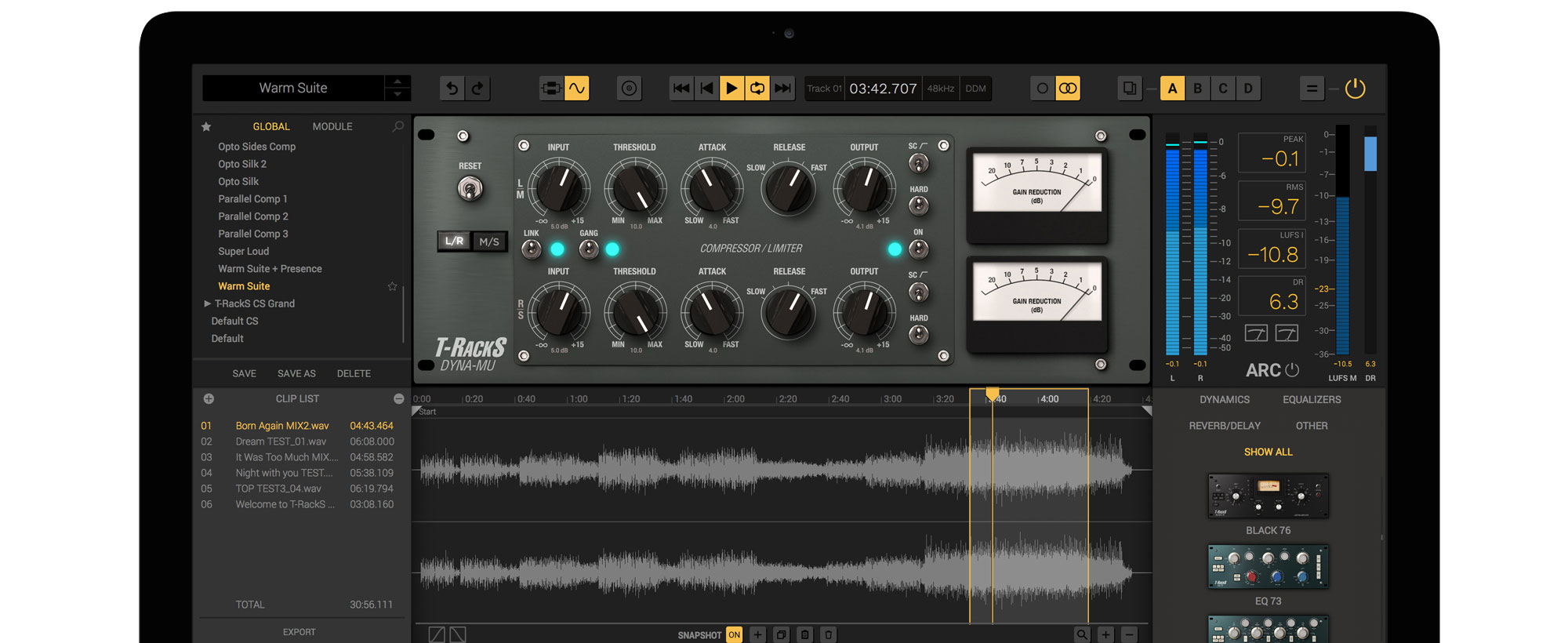Toggle the loop playback icon
The width and height of the screenshot is (1568, 643).
(x=757, y=89)
